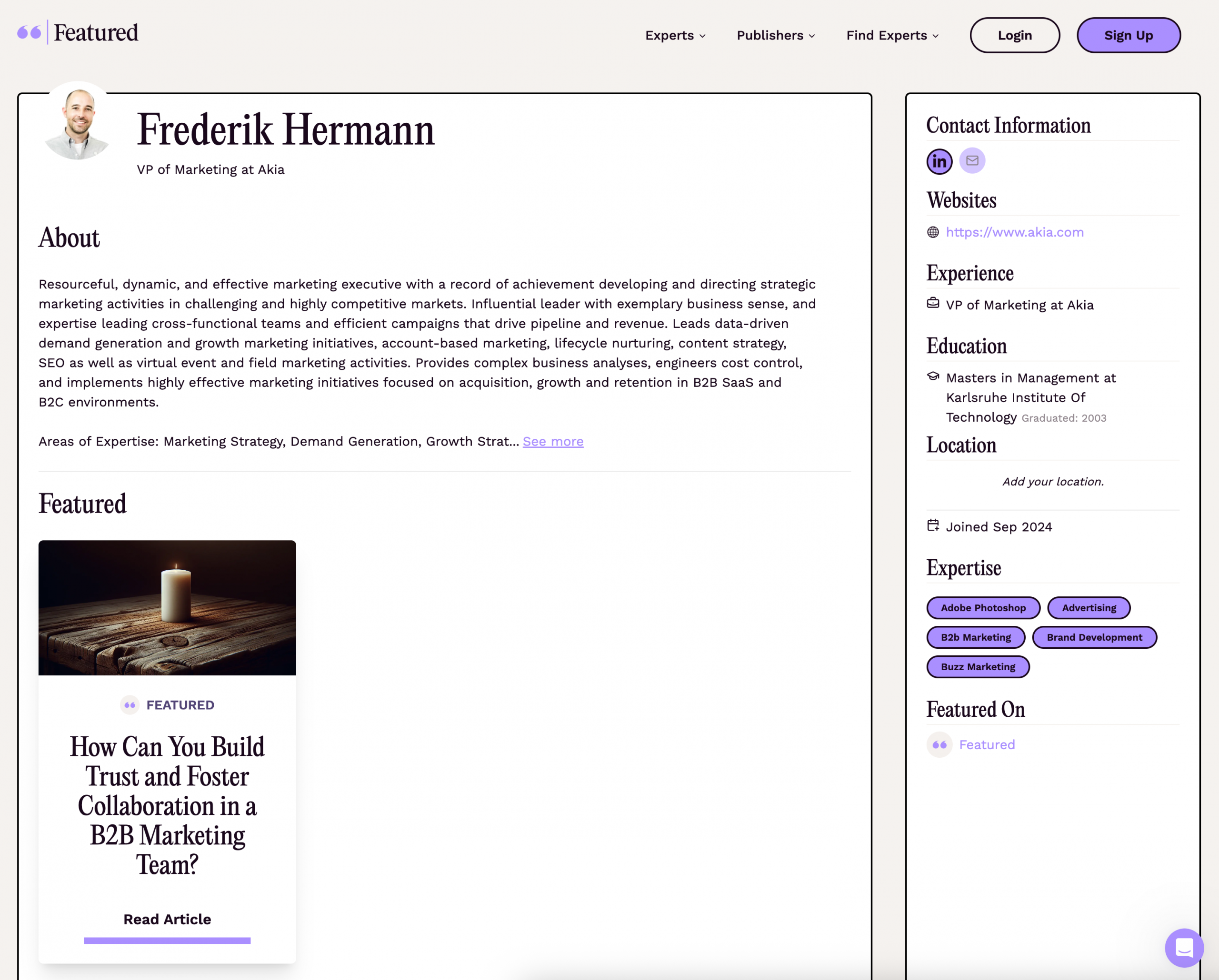Click the Sign Up button
The height and width of the screenshot is (980, 1219).
[1128, 36]
